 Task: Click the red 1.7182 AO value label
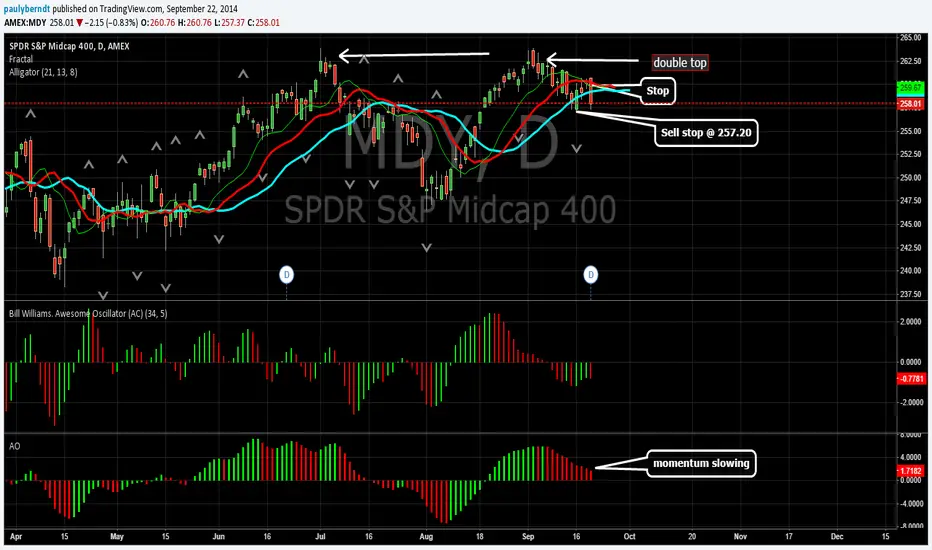[911, 471]
